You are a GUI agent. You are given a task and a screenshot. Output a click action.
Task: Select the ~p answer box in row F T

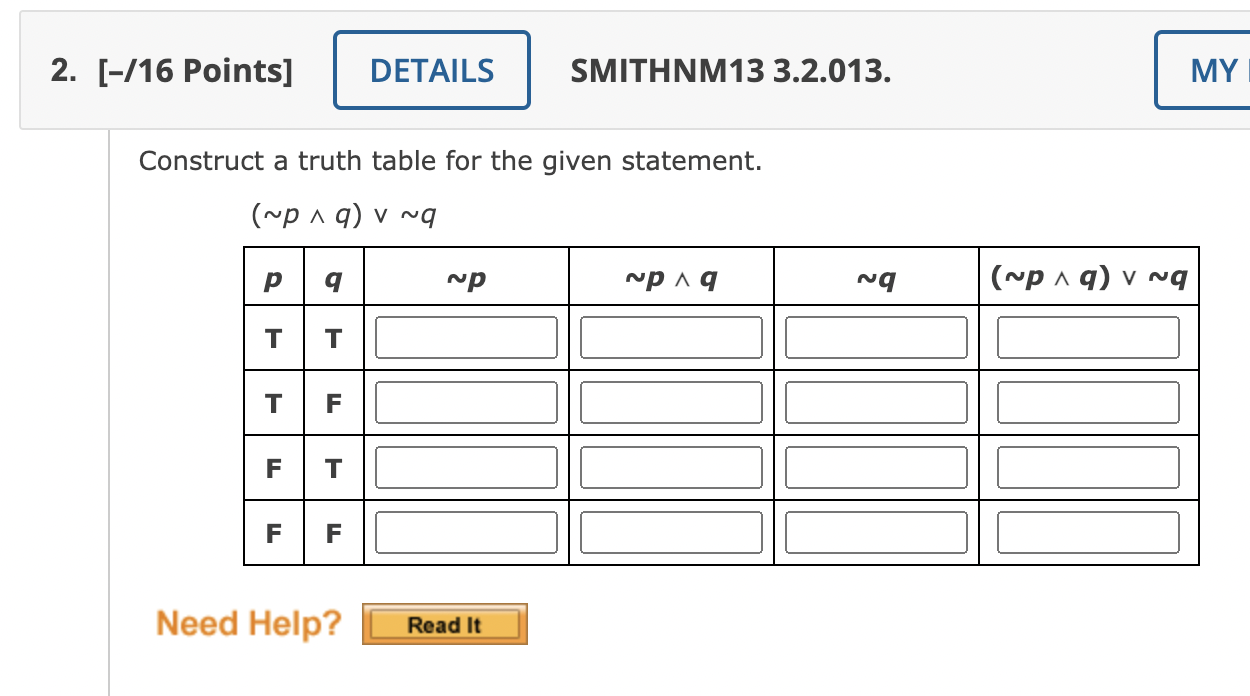[x=465, y=467]
